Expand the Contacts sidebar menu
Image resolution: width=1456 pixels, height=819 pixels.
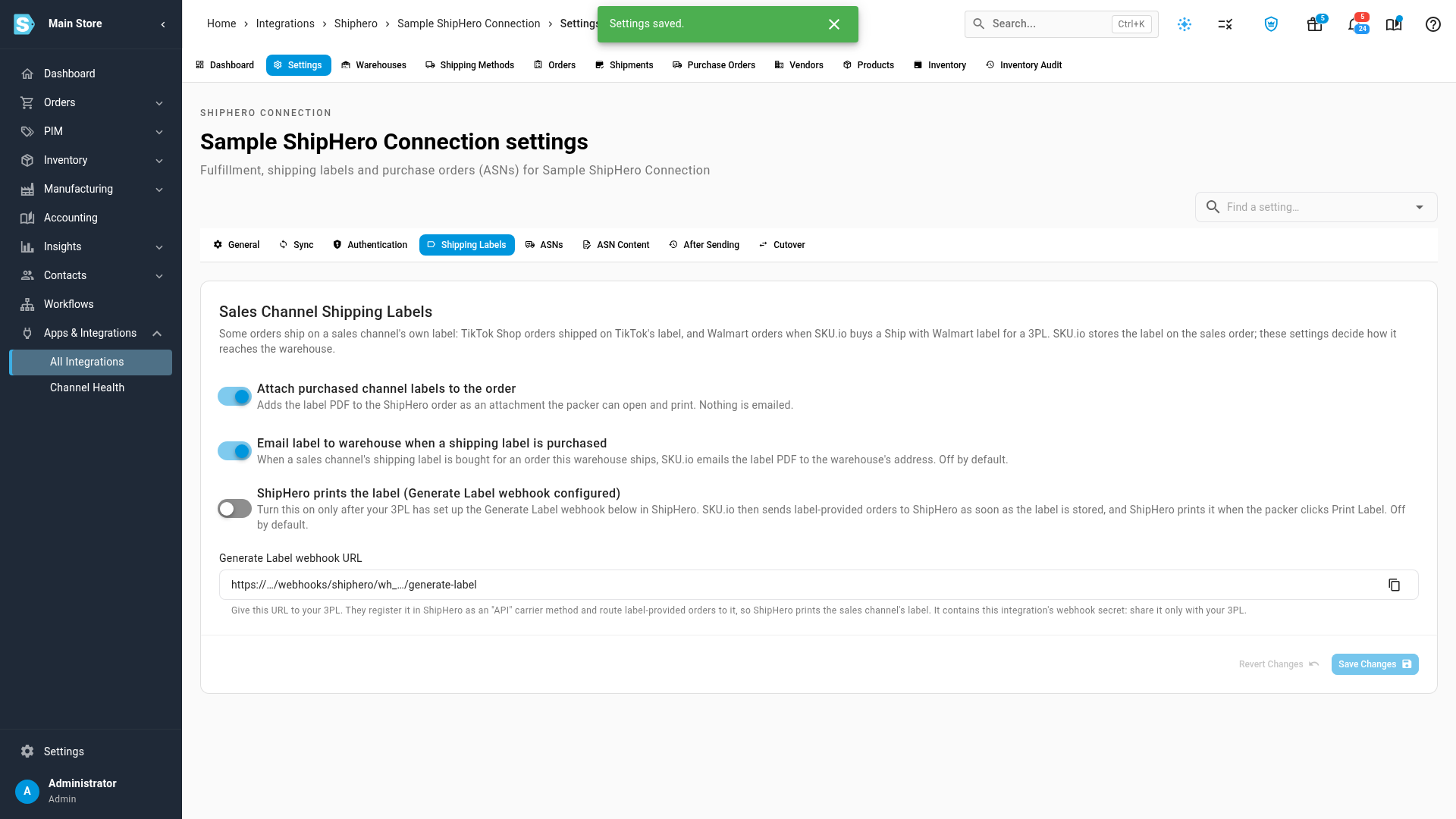[91, 275]
